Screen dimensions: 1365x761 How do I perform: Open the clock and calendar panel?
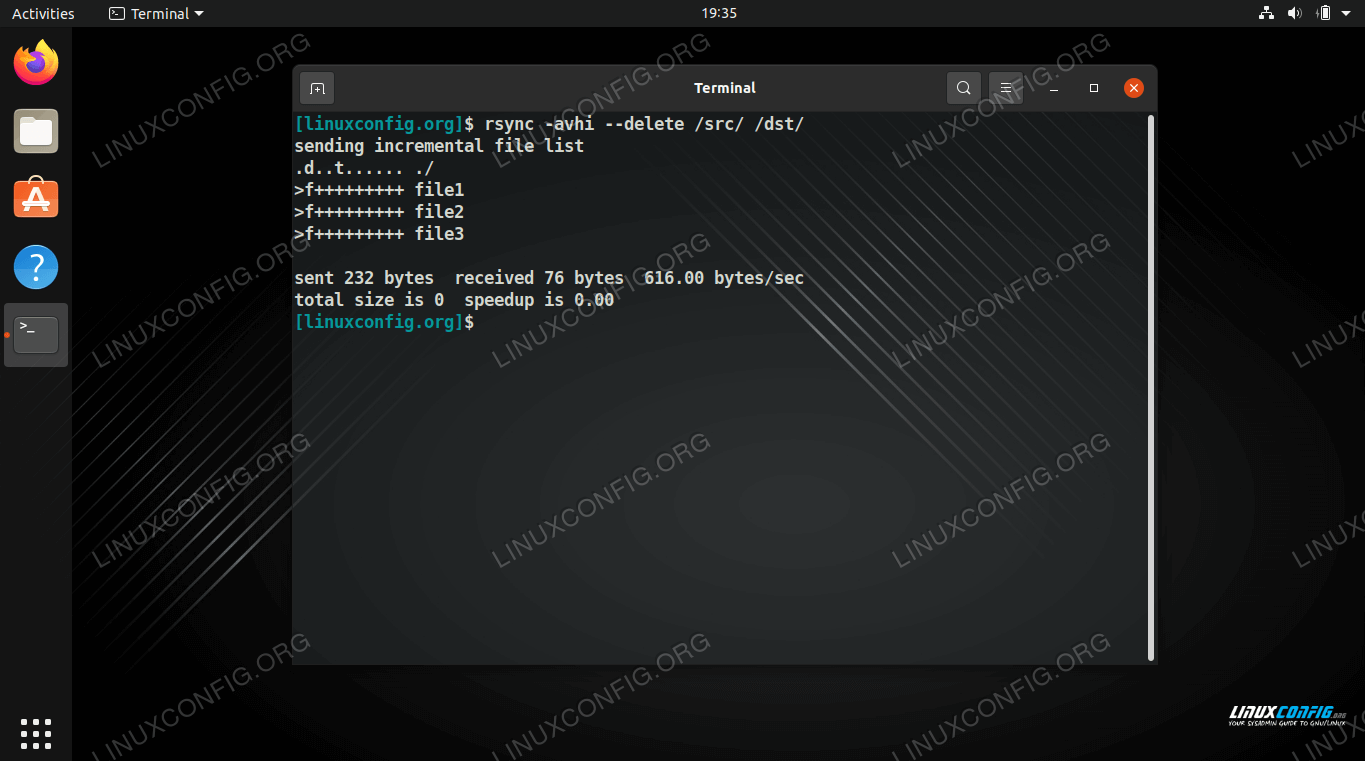click(x=719, y=13)
